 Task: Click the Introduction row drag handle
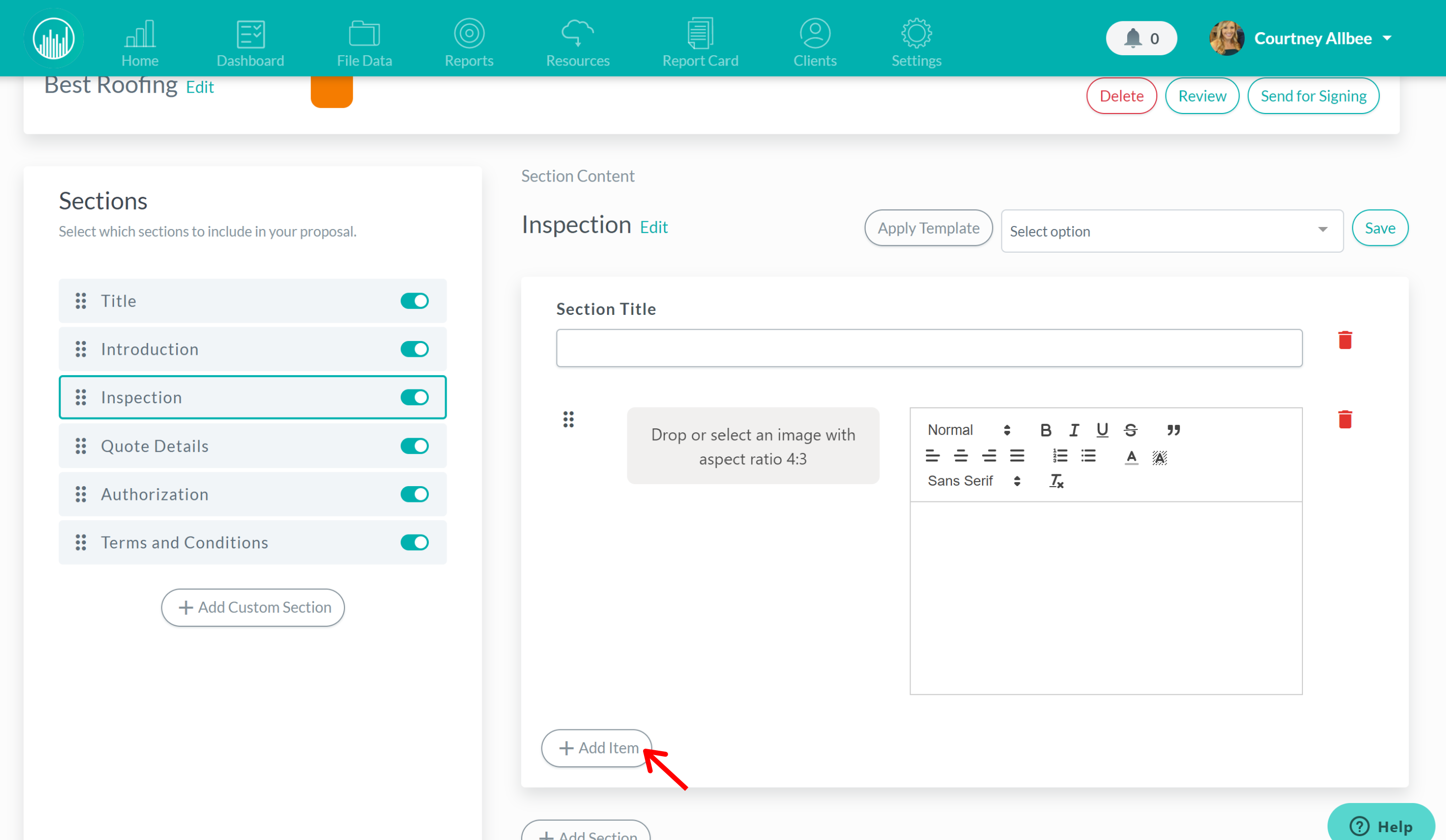click(x=81, y=349)
